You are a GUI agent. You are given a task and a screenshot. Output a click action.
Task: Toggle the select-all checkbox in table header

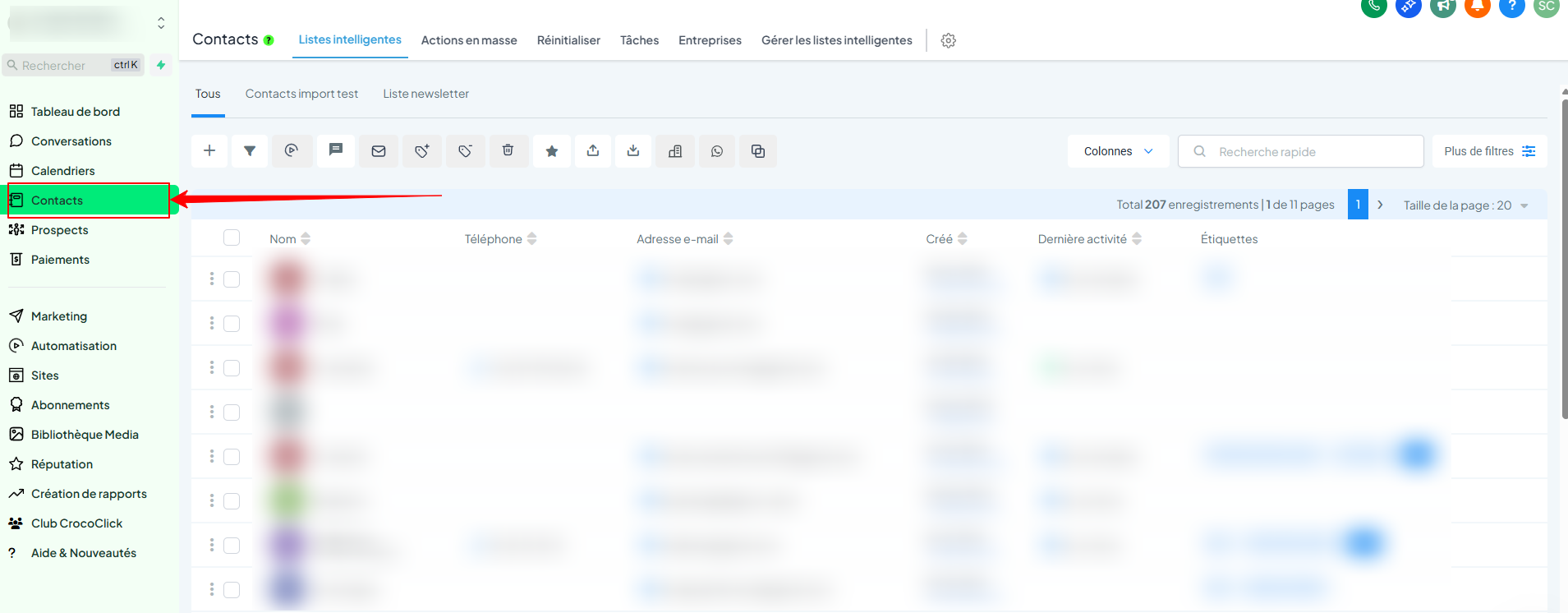(232, 238)
